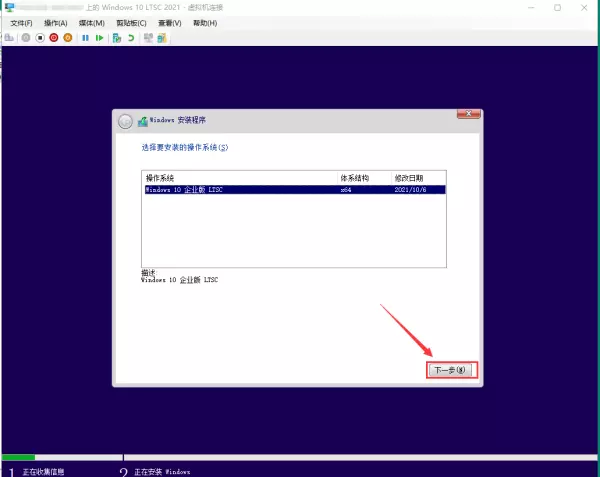This screenshot has height=477, width=600.
Task: Click the x64 architecture cell
Action: coord(346,190)
